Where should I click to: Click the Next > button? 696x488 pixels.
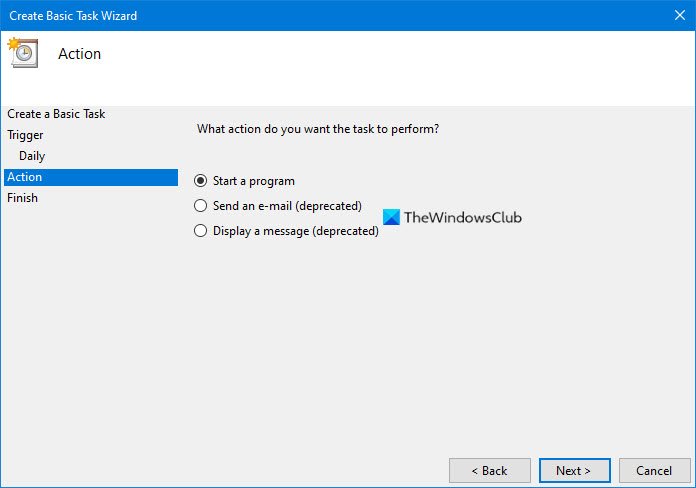click(x=574, y=470)
